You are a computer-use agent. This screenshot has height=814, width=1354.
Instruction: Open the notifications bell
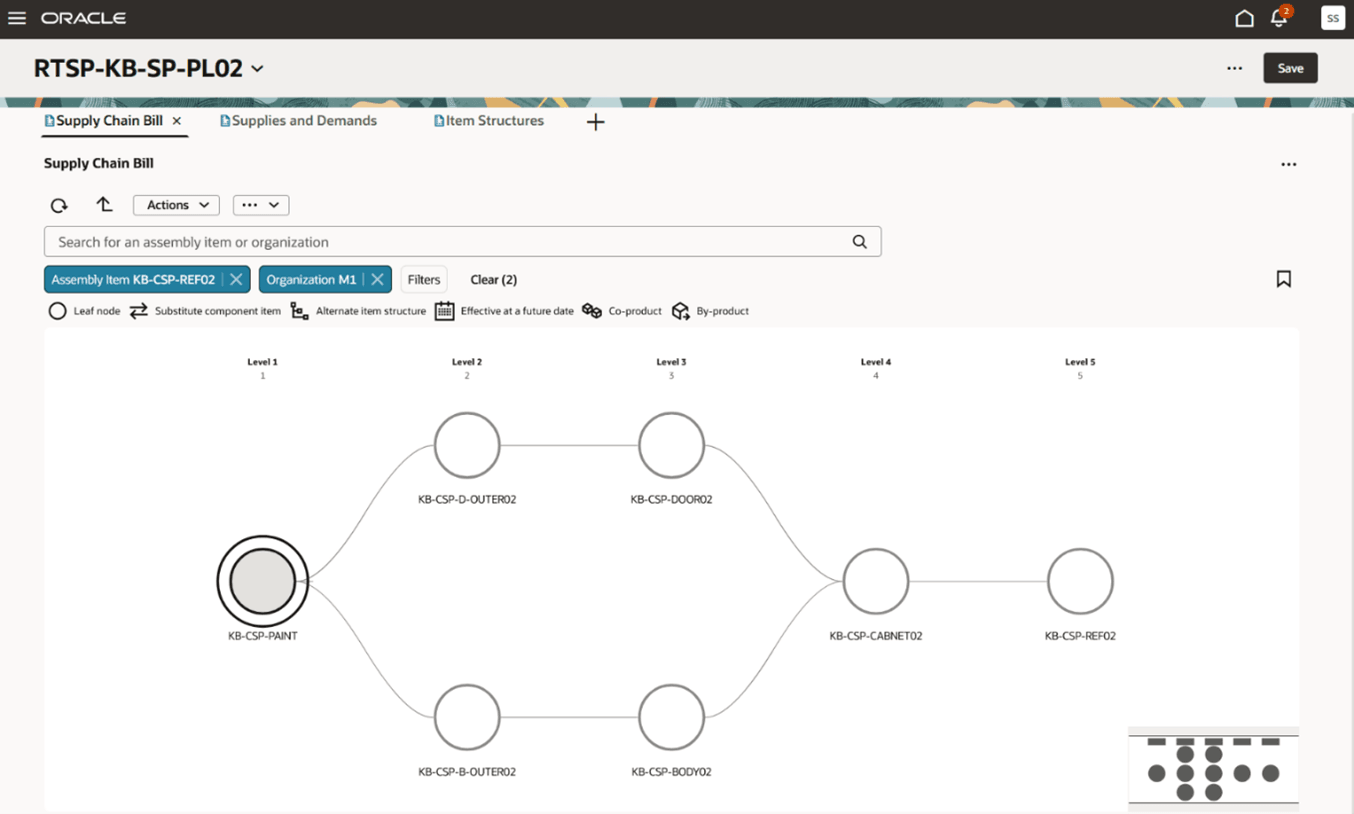pyautogui.click(x=1279, y=18)
